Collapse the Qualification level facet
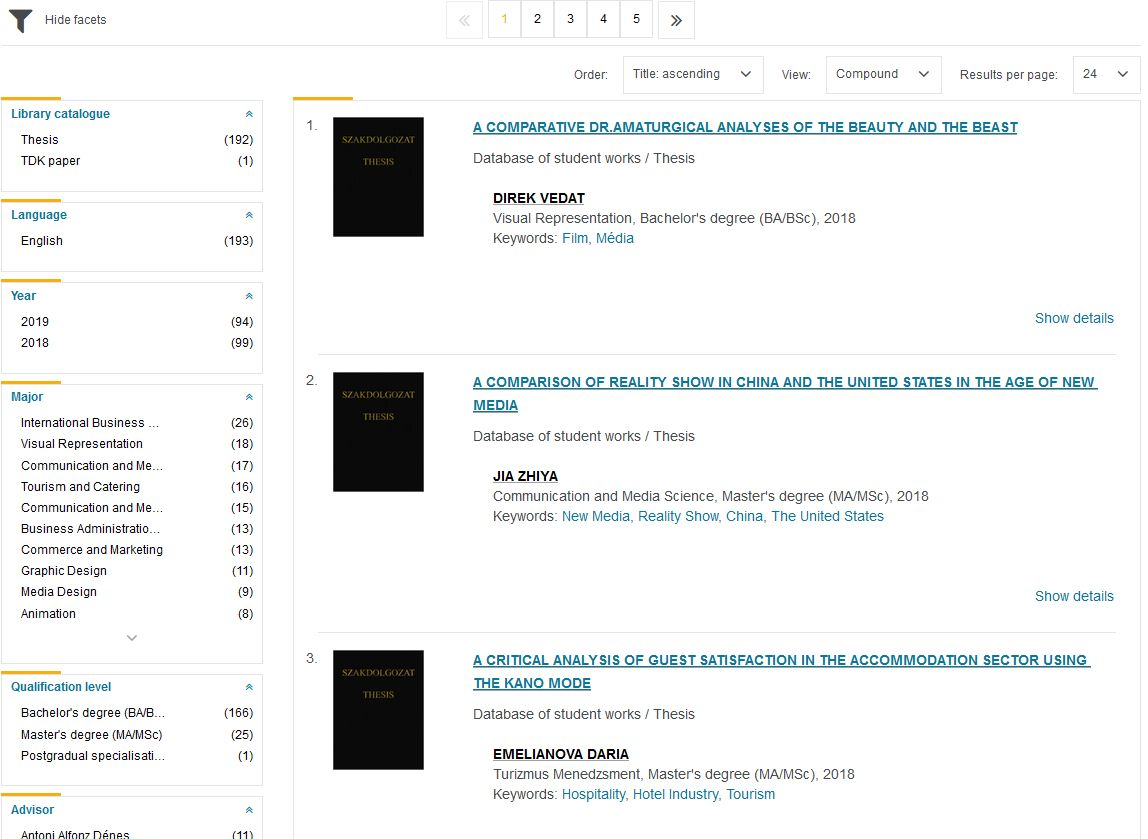This screenshot has height=839, width=1148. (x=249, y=688)
